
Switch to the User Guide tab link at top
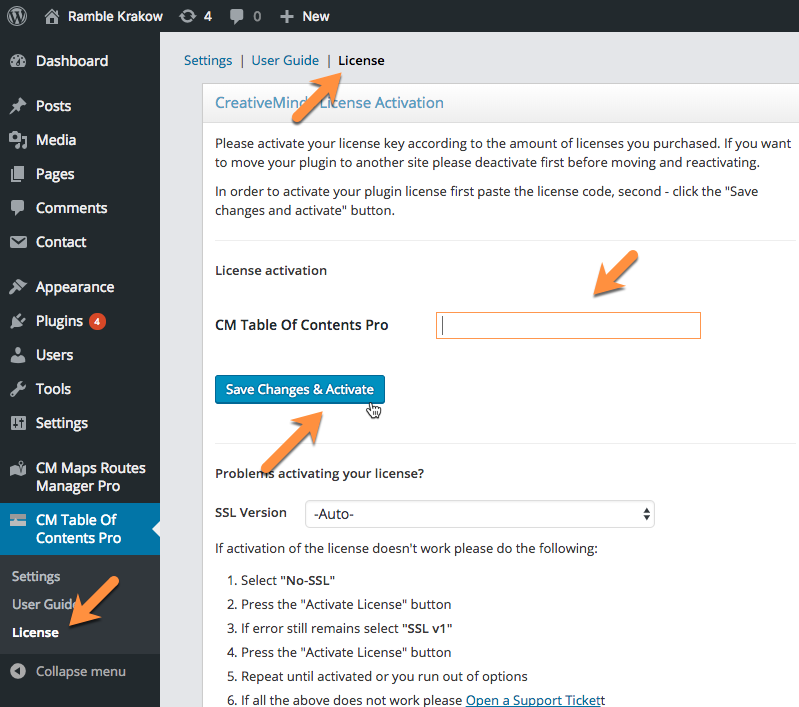pos(285,61)
